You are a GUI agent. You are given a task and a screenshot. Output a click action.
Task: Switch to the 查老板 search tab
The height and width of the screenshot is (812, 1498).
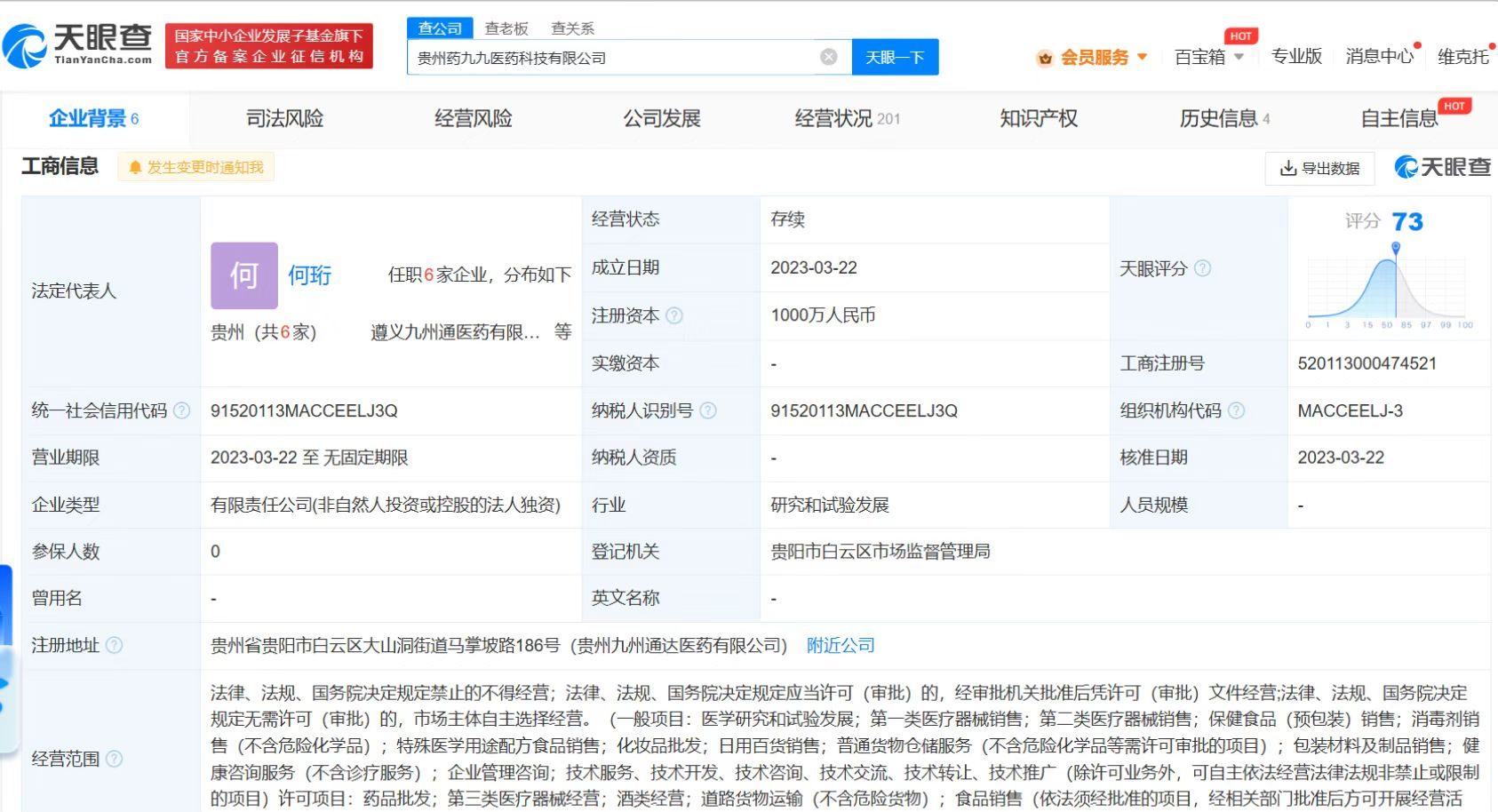[x=506, y=28]
